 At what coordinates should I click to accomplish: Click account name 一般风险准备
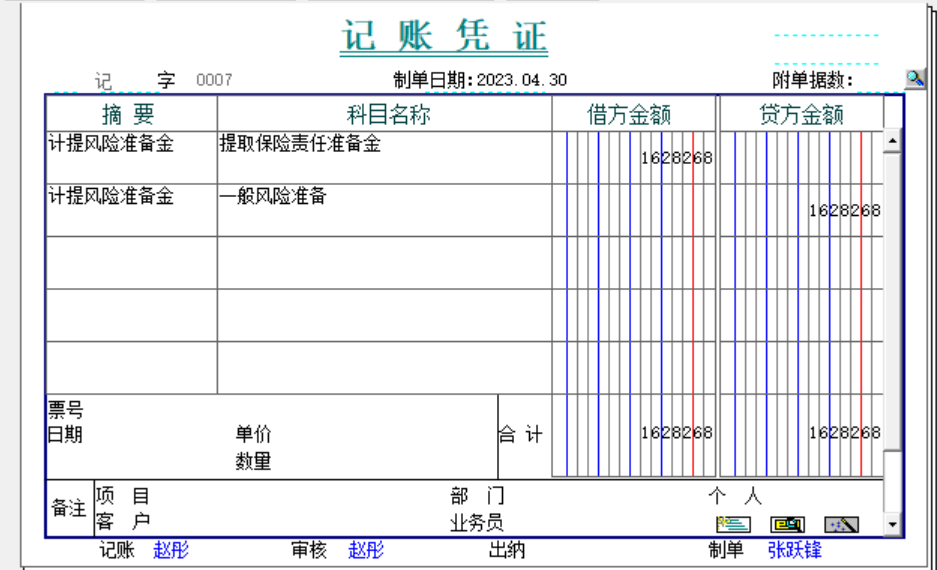pos(273,197)
